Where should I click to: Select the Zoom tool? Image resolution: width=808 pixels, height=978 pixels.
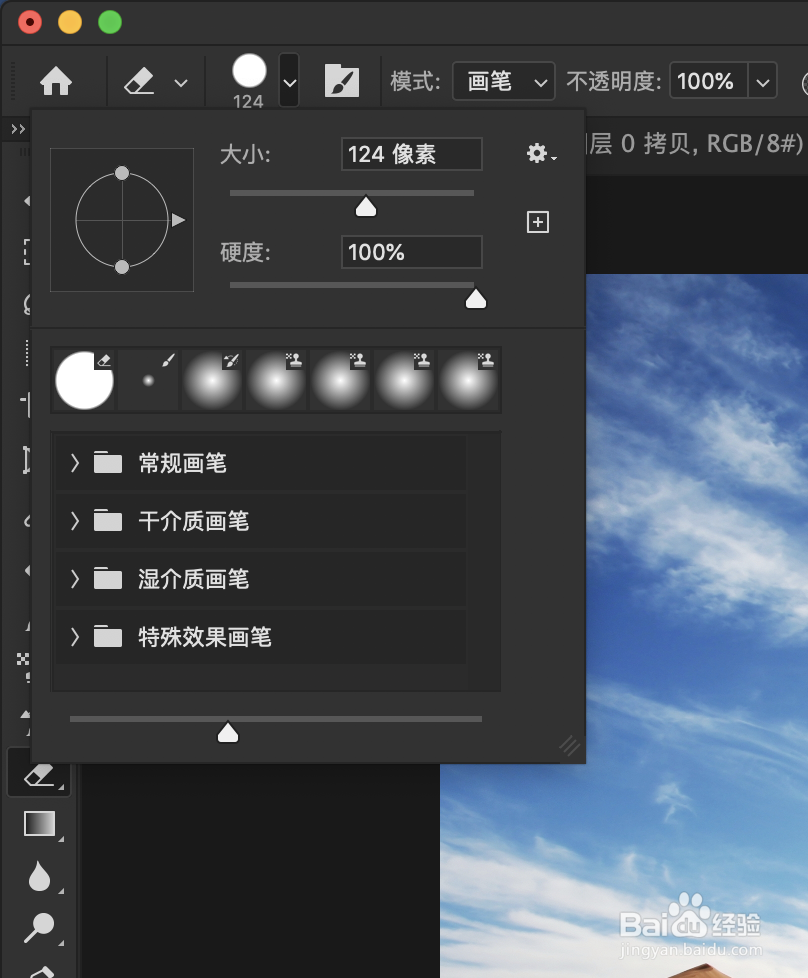point(38,925)
